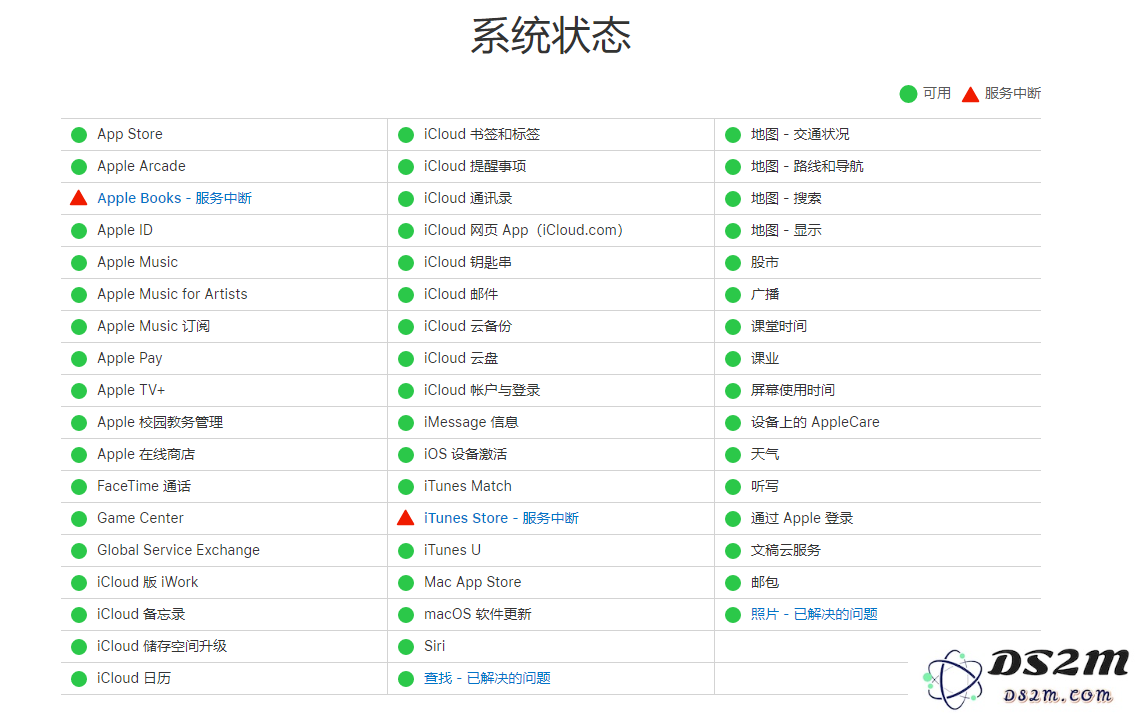The height and width of the screenshot is (713, 1146).
Task: Click the green status dot beside iTunes Match
Action: click(406, 487)
